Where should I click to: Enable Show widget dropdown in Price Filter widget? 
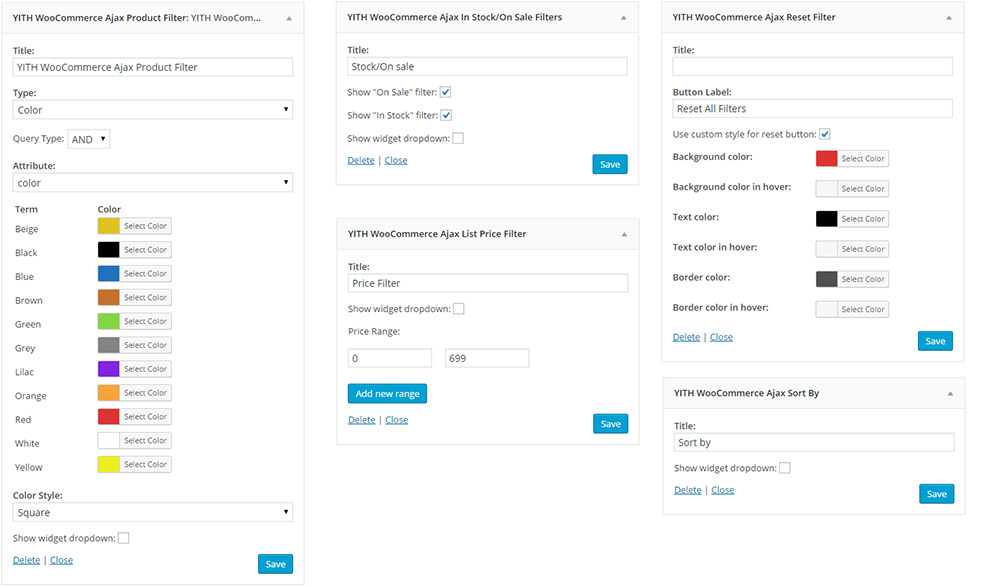459,309
